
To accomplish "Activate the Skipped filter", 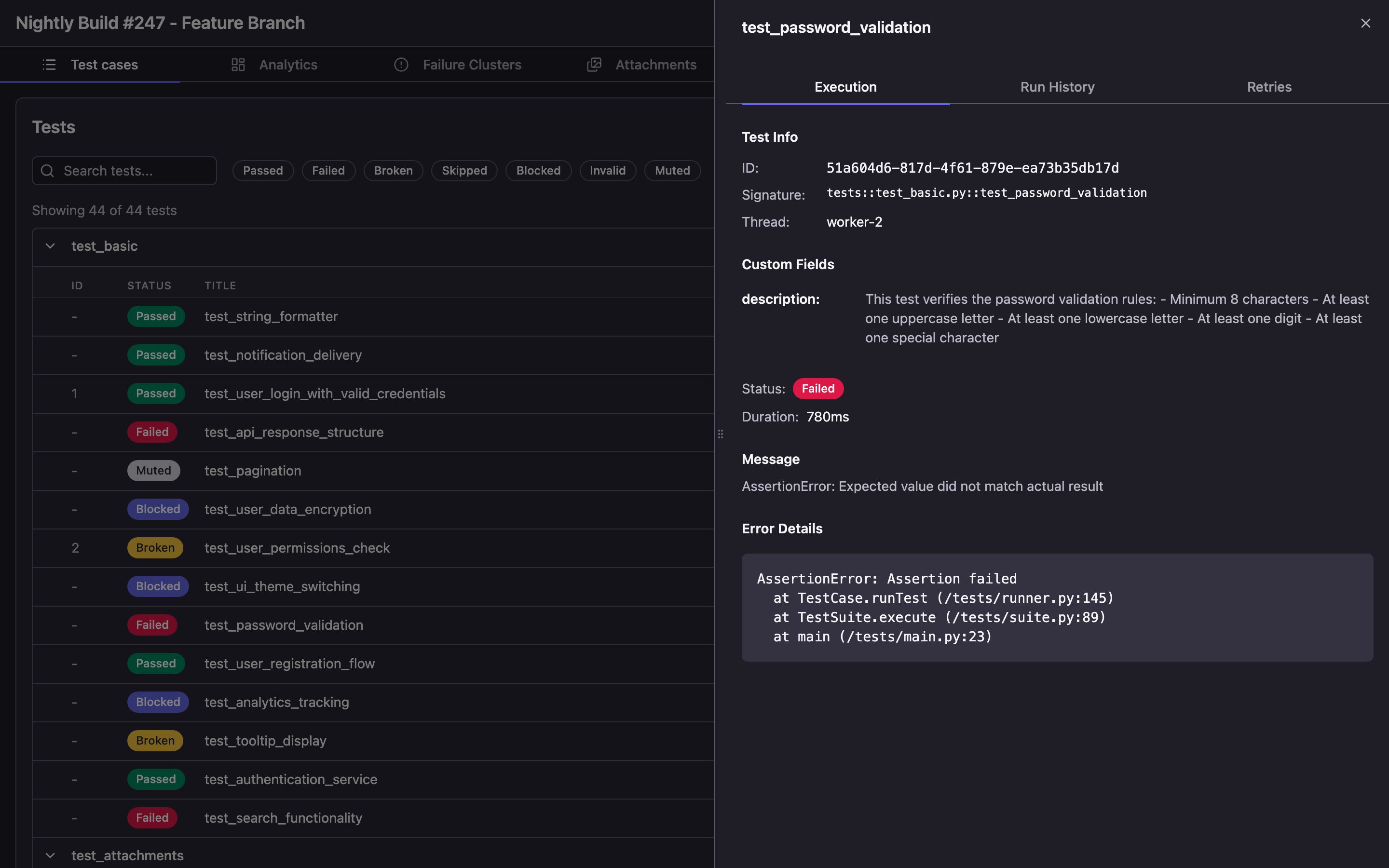I will tap(464, 170).
